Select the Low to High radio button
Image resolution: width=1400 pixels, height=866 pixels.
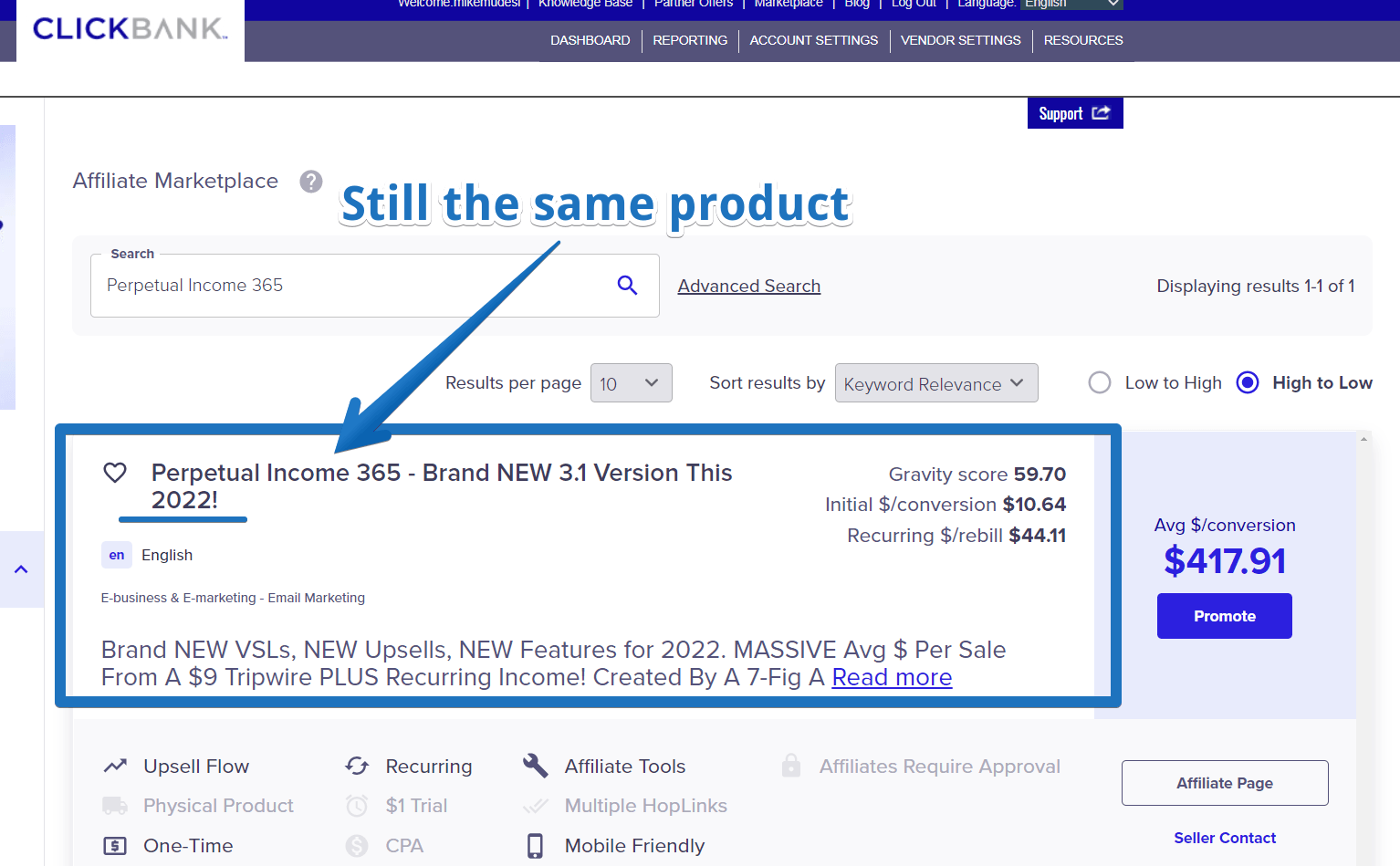tap(1100, 382)
